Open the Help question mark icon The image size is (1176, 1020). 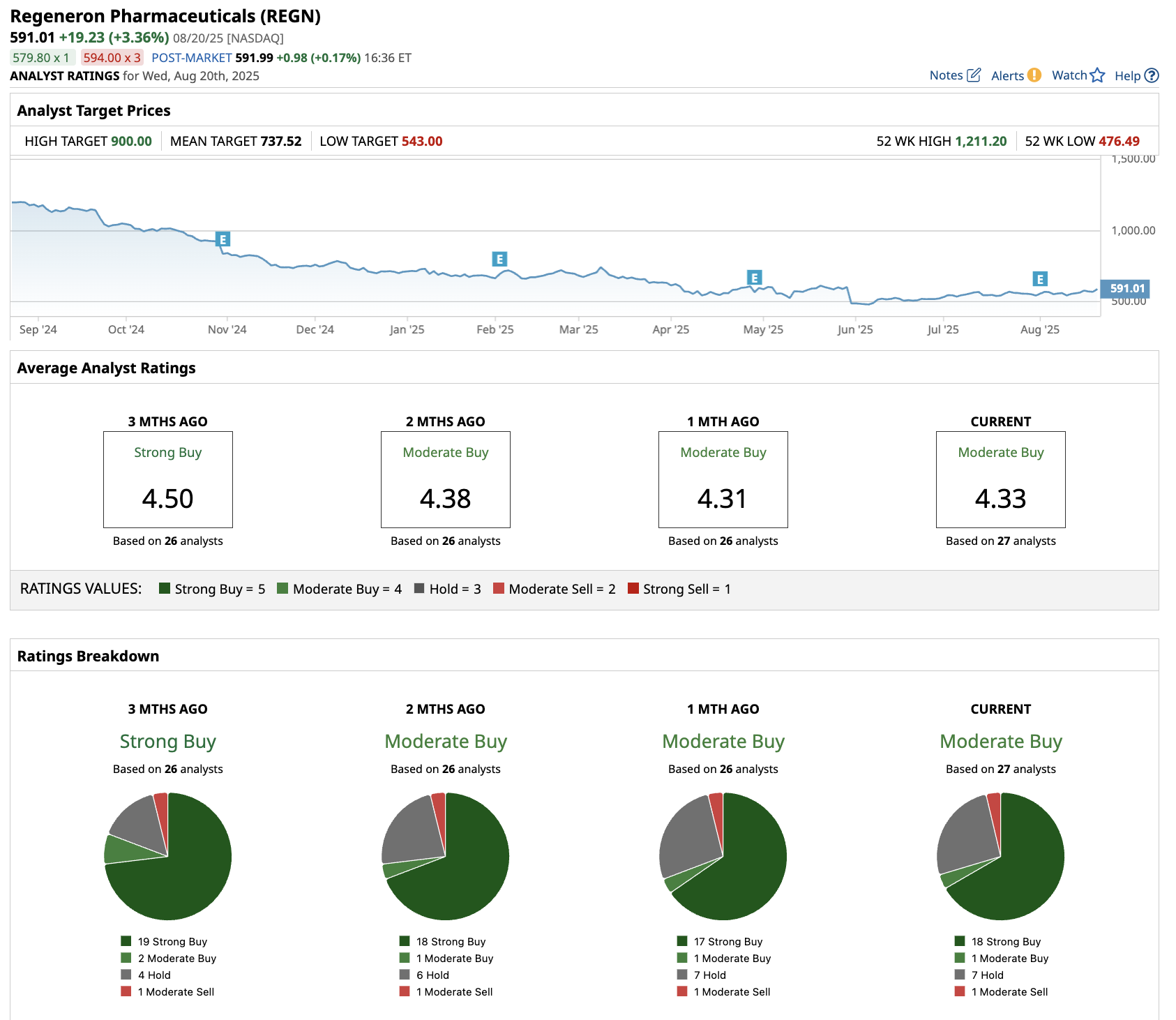[1152, 75]
